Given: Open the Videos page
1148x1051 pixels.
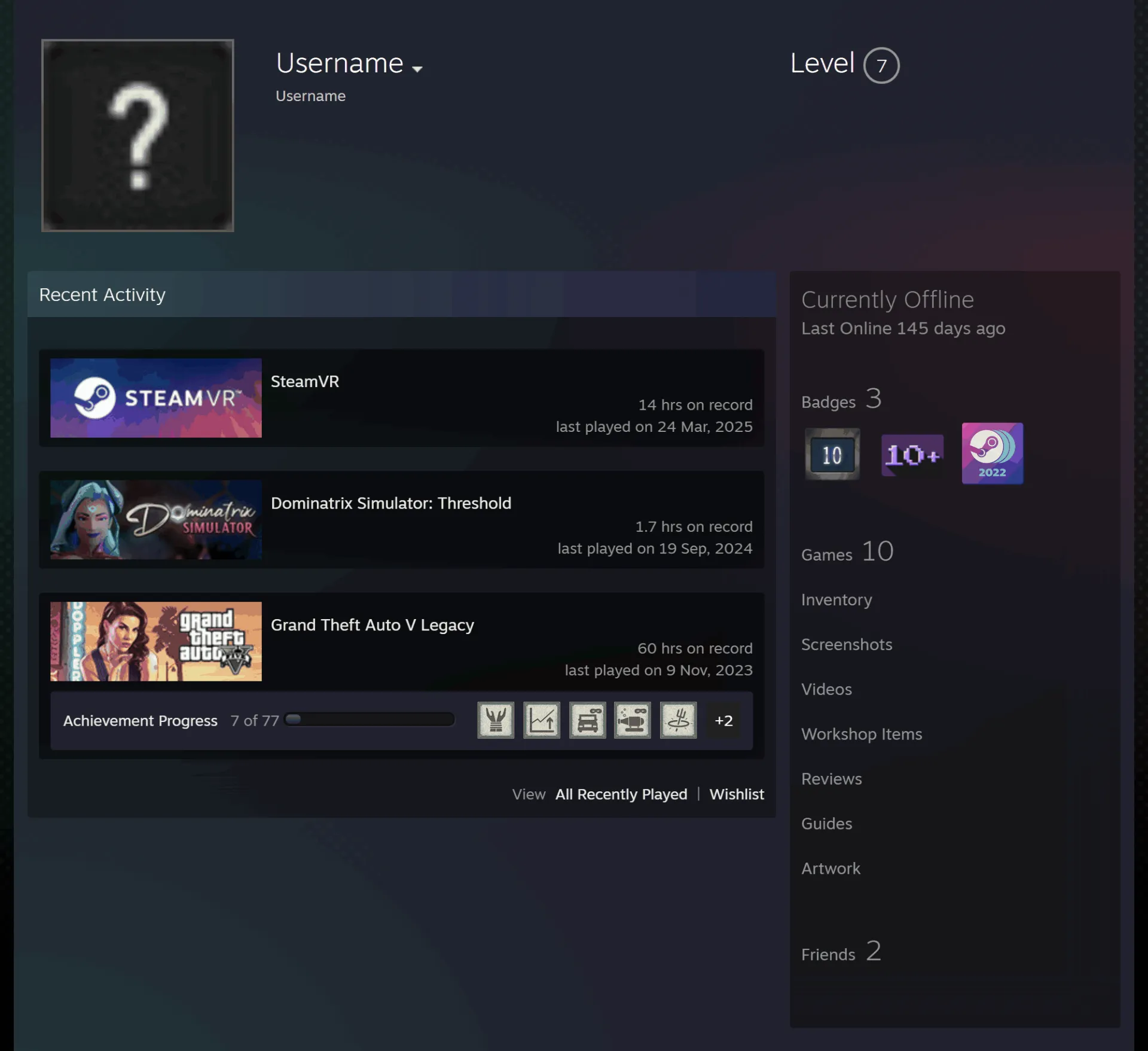Looking at the screenshot, I should [x=826, y=689].
